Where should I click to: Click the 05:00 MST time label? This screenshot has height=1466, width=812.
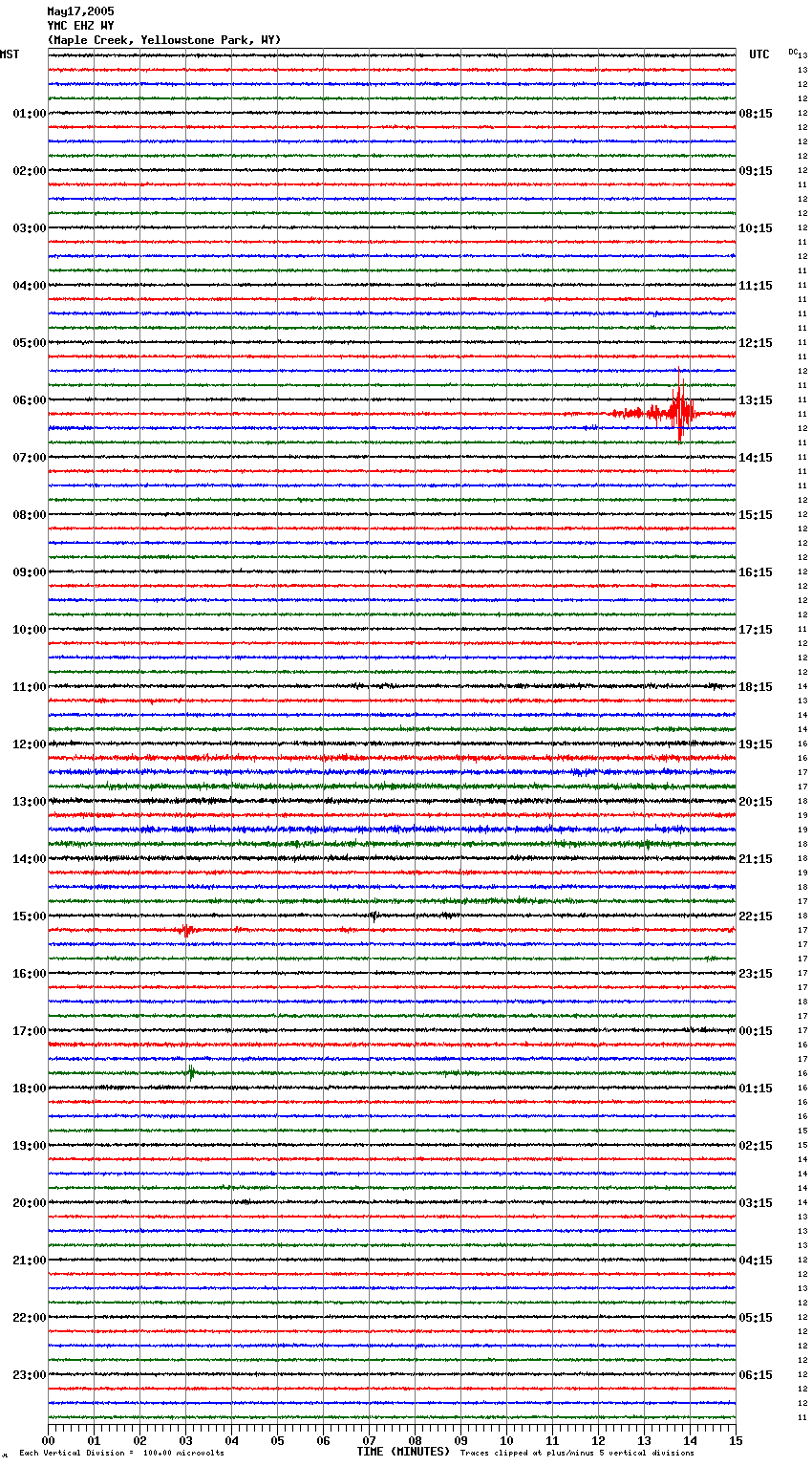pos(30,343)
